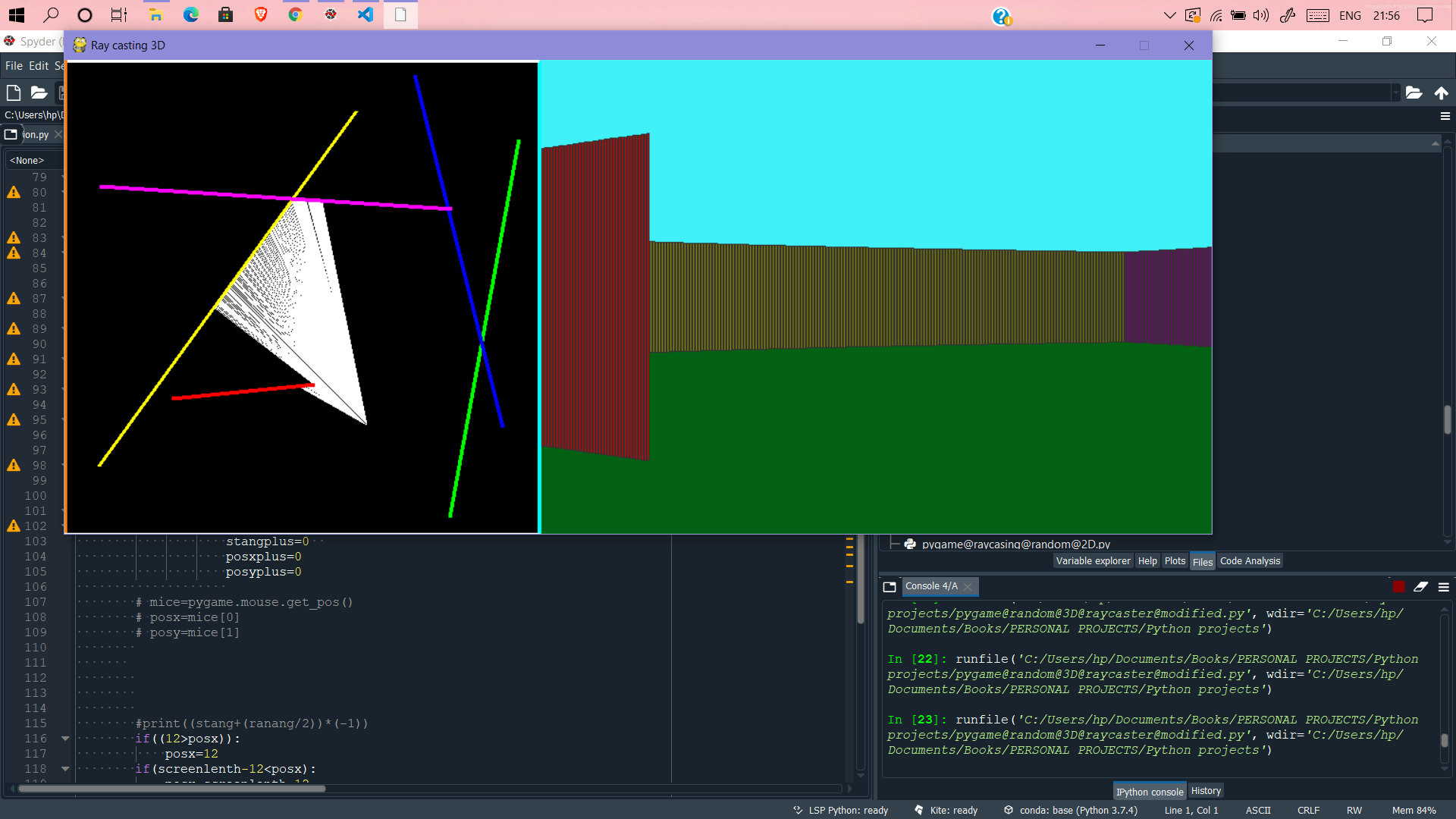Open Microsoft Edge from taskbar

tap(190, 14)
